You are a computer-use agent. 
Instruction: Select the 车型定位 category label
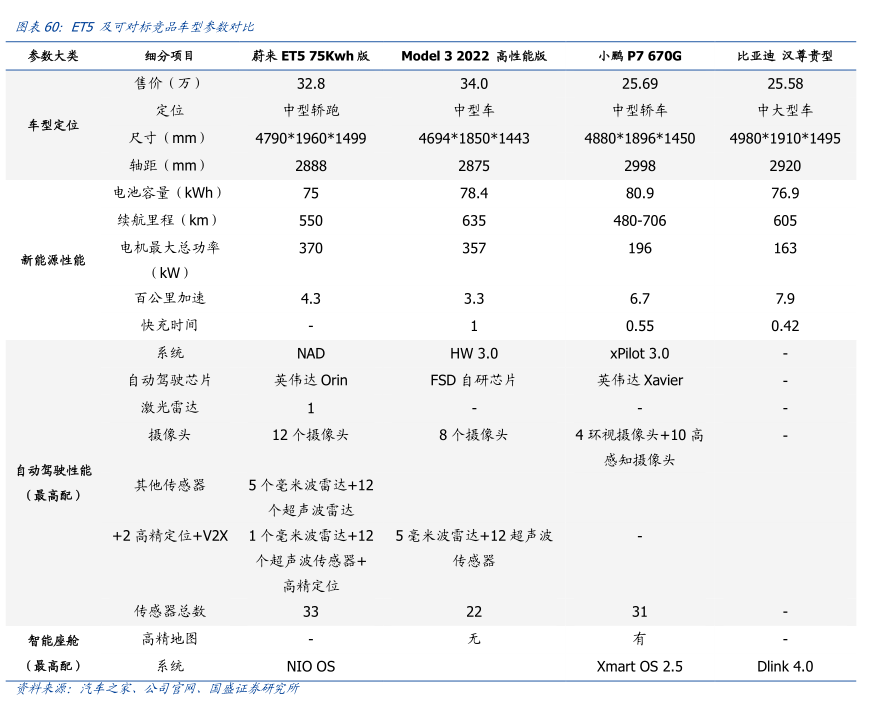coord(53,125)
